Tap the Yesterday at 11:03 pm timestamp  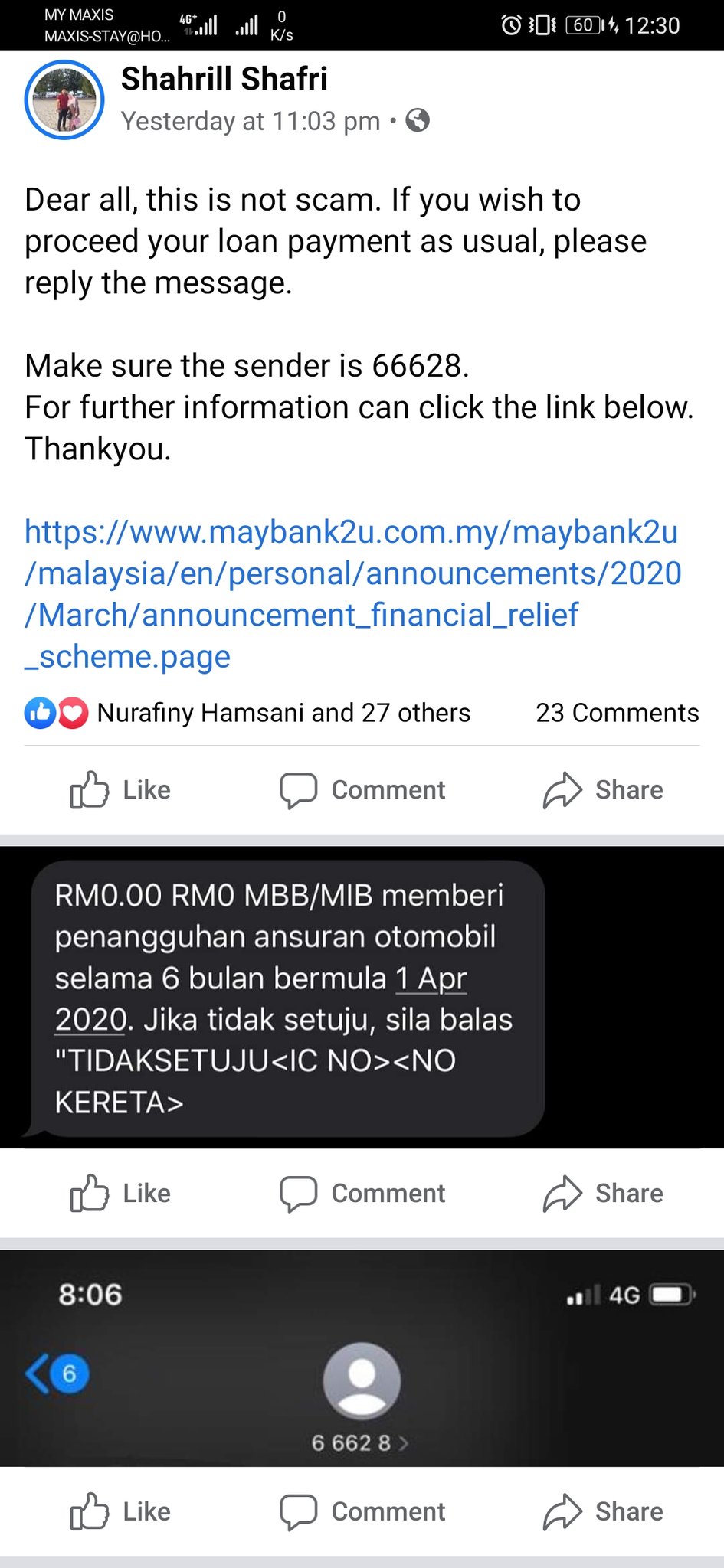click(251, 121)
